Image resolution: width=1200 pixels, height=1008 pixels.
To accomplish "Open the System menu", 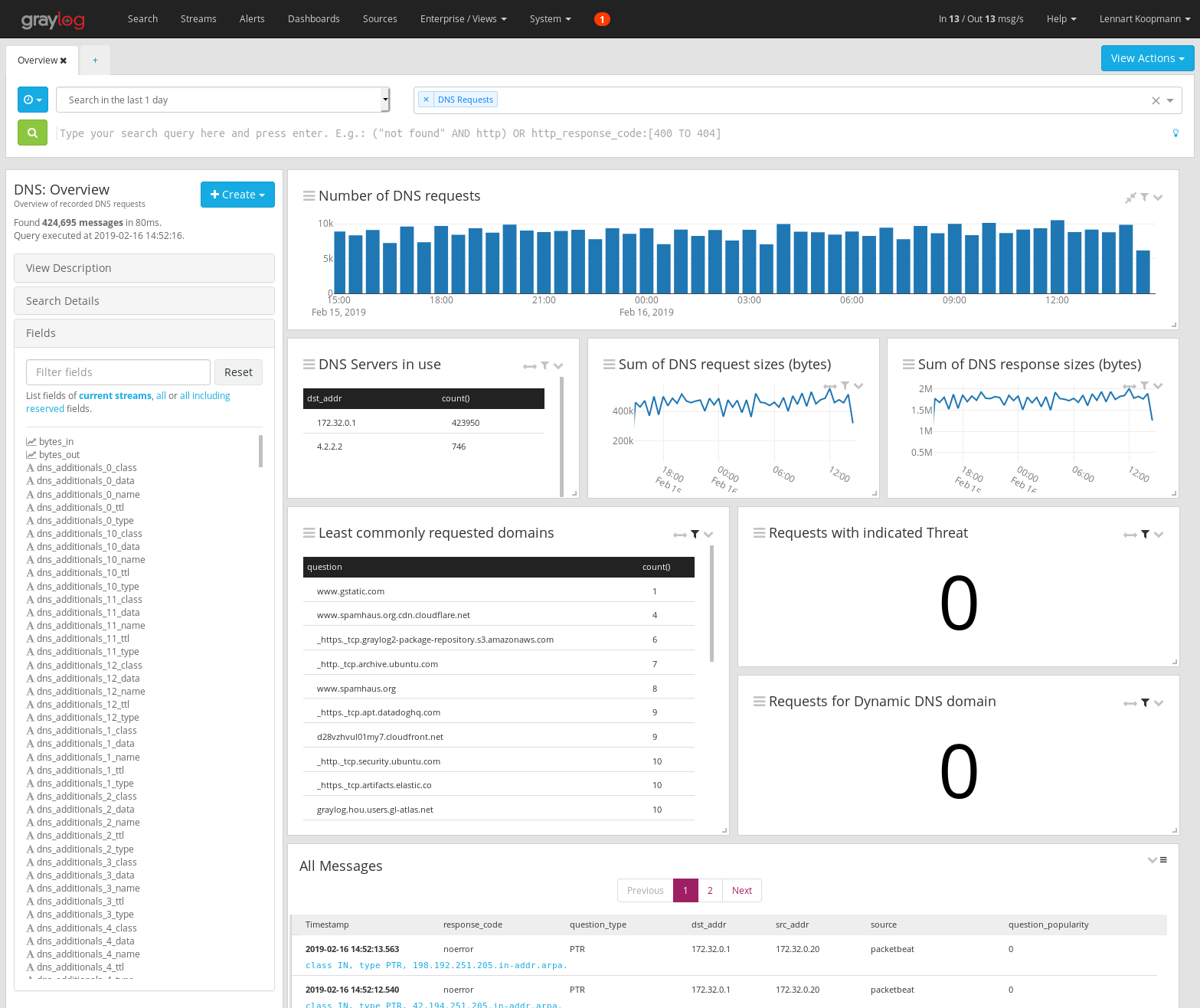I will (551, 19).
